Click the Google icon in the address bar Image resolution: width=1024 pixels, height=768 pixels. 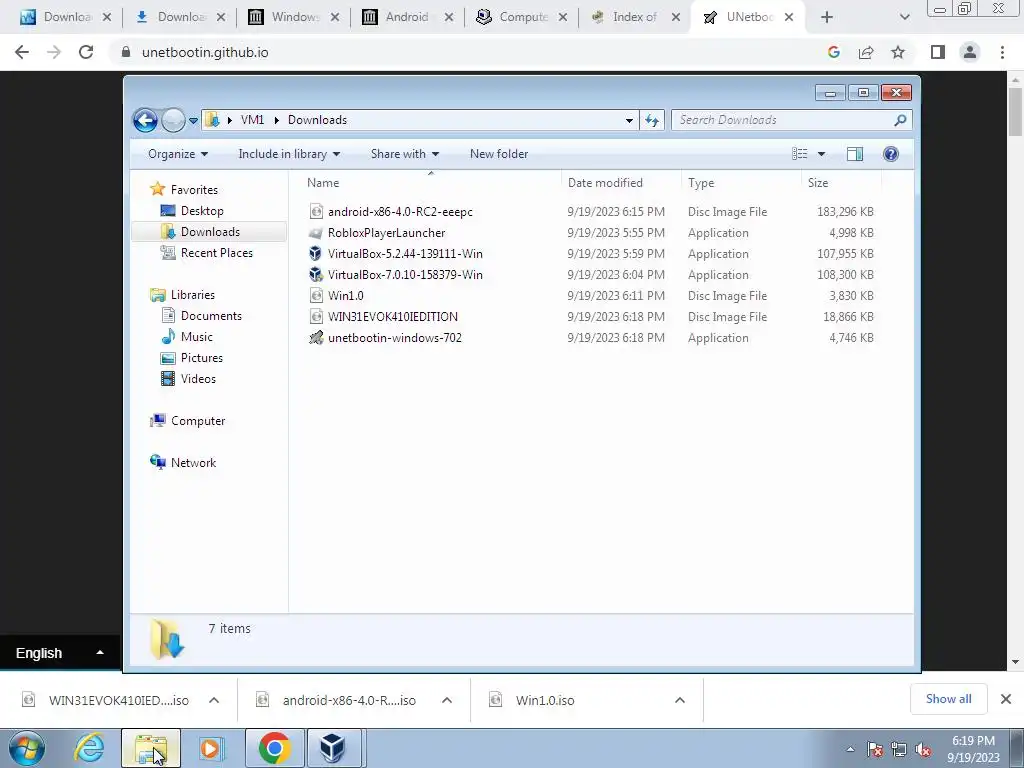coord(834,52)
